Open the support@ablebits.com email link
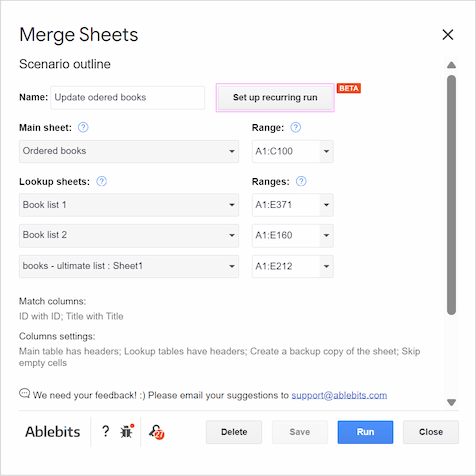 click(x=339, y=395)
